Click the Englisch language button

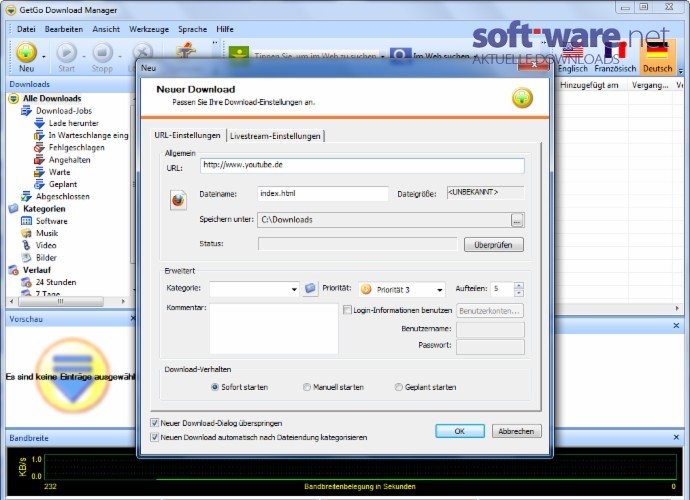pos(573,56)
